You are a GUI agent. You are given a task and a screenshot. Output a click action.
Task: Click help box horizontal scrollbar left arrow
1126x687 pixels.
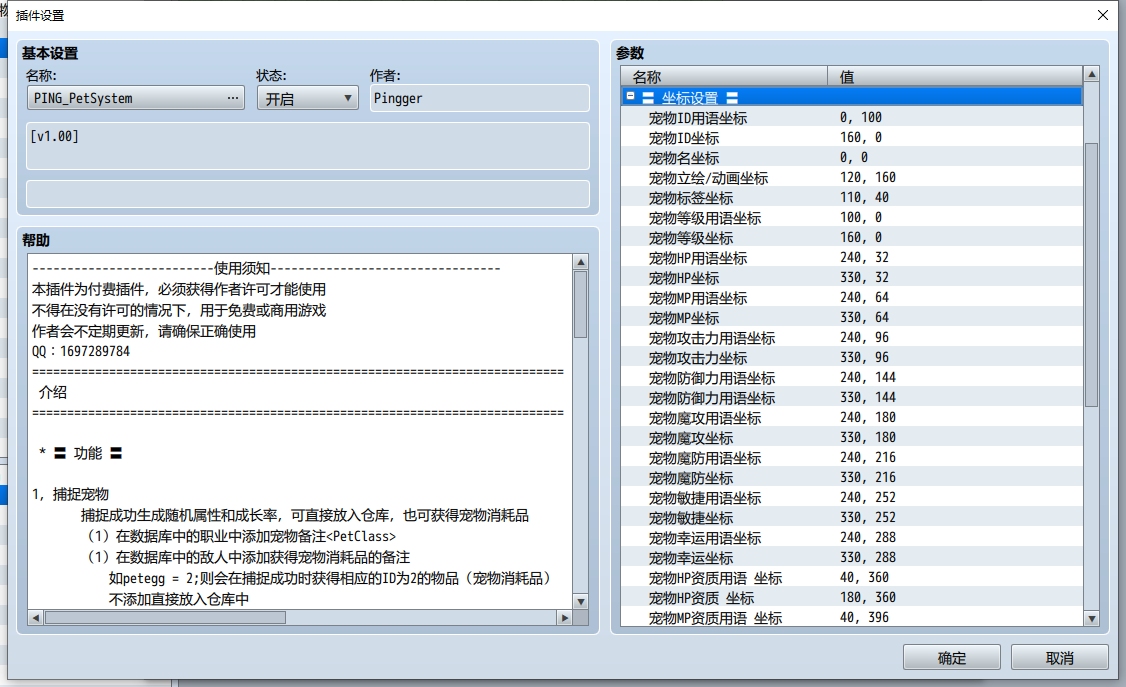36,617
